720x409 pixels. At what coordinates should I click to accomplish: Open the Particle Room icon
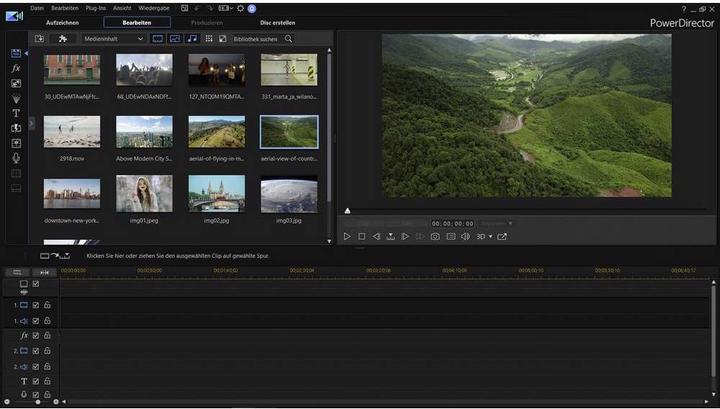point(16,99)
